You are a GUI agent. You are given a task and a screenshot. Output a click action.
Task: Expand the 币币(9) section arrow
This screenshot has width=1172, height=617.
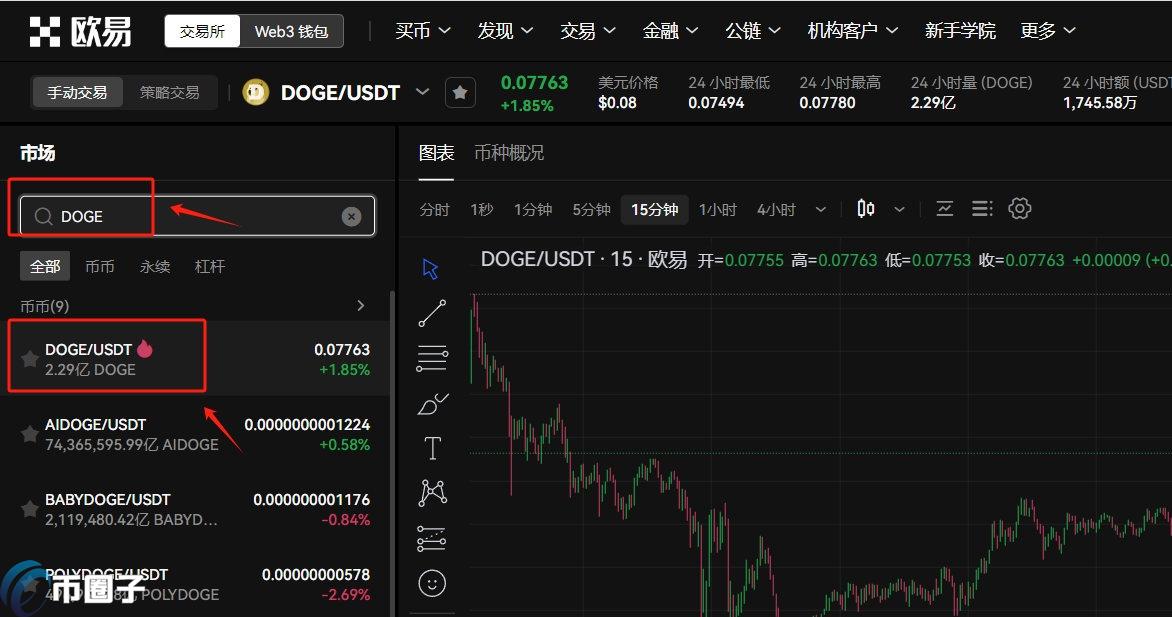pos(361,305)
